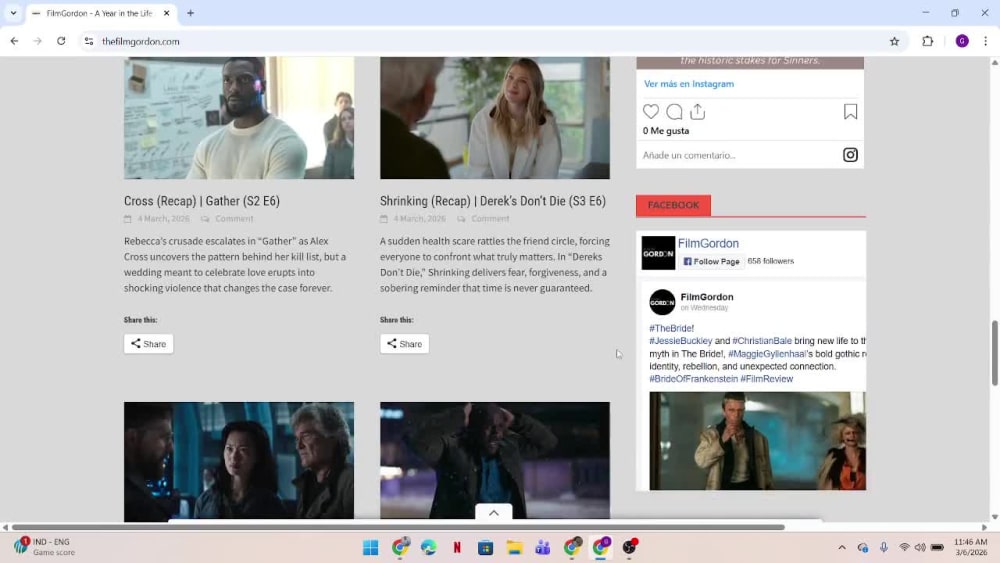Click Share button under Cross recap
Viewport: 1000px width, 563px height.
click(148, 344)
